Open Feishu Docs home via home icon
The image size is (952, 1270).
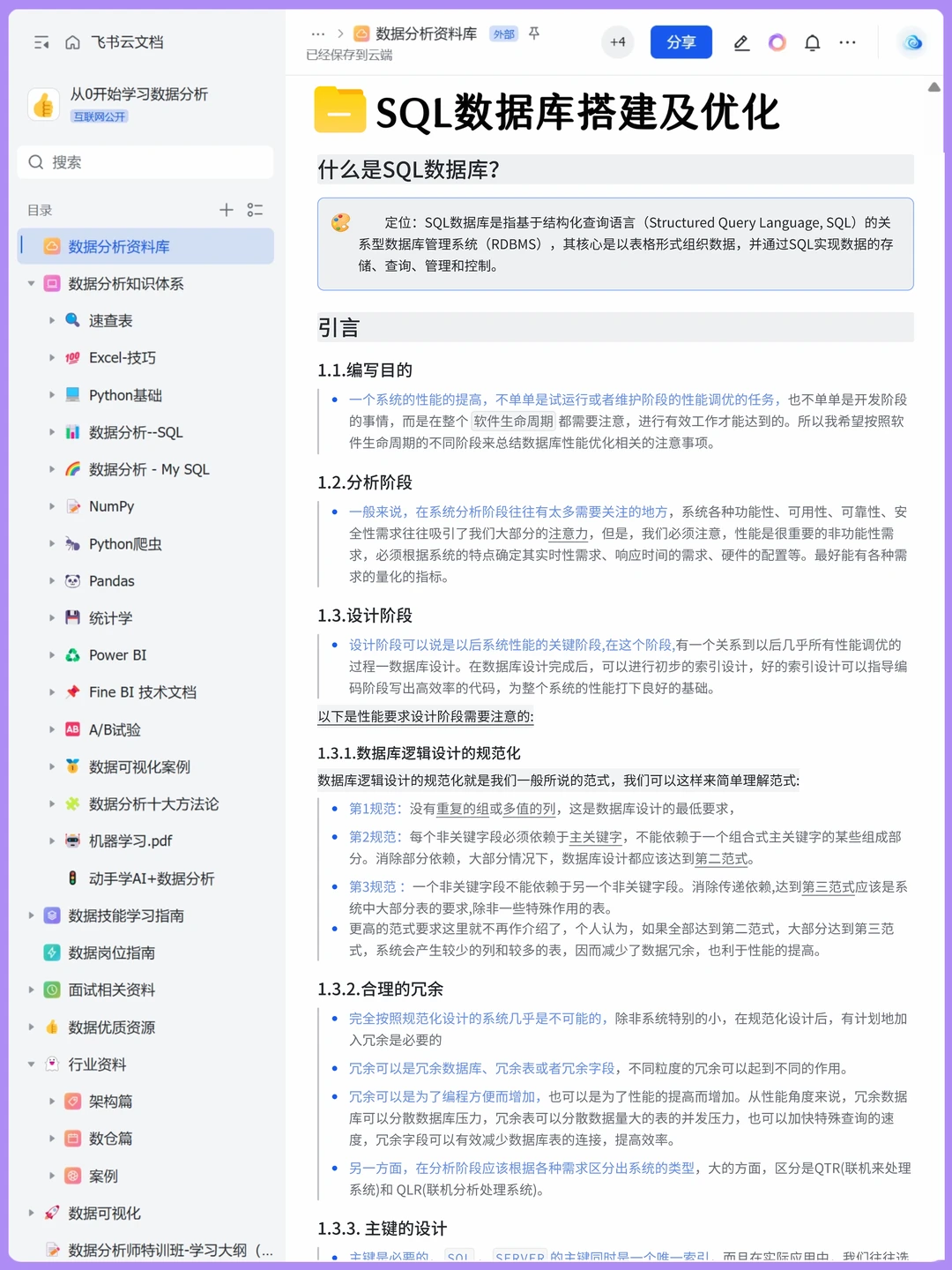coord(72,41)
